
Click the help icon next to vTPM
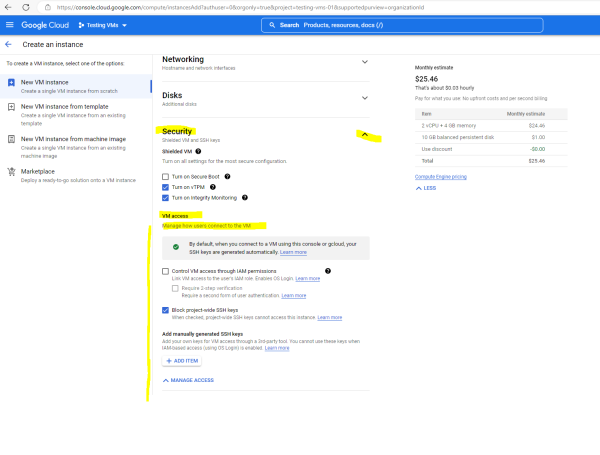tap(213, 187)
